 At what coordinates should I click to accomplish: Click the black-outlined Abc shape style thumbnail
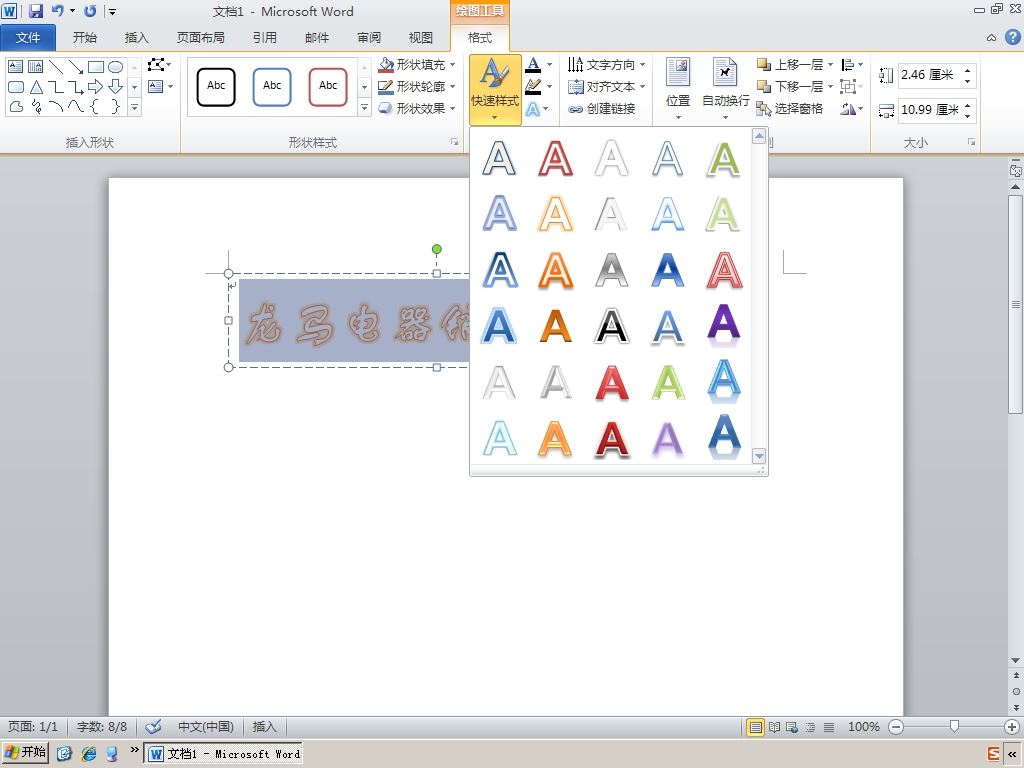point(216,86)
